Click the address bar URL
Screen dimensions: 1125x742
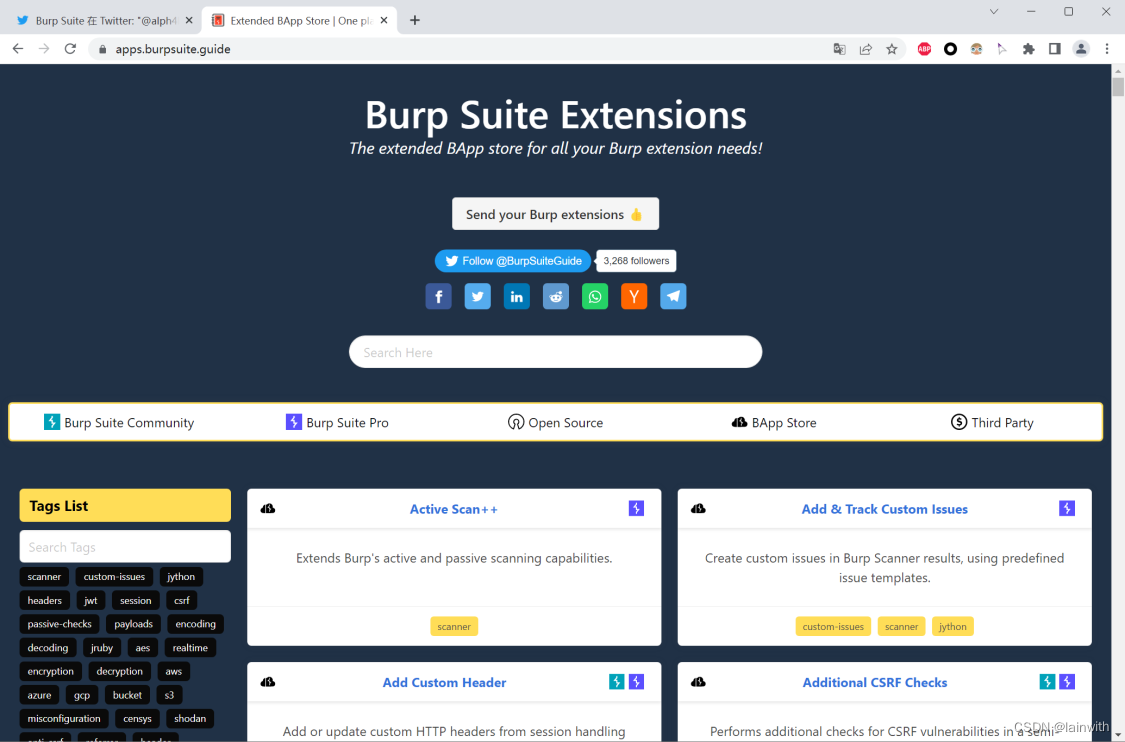coord(173,49)
